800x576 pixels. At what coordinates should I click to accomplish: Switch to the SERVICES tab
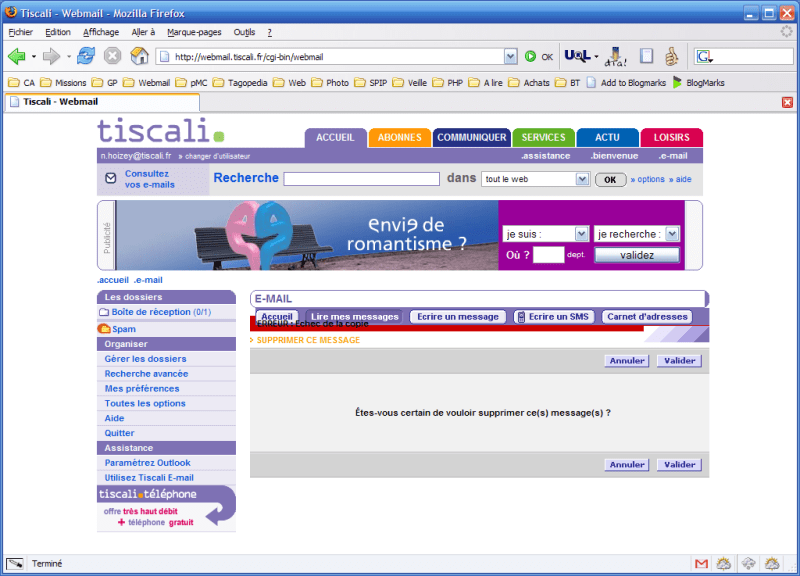(543, 138)
